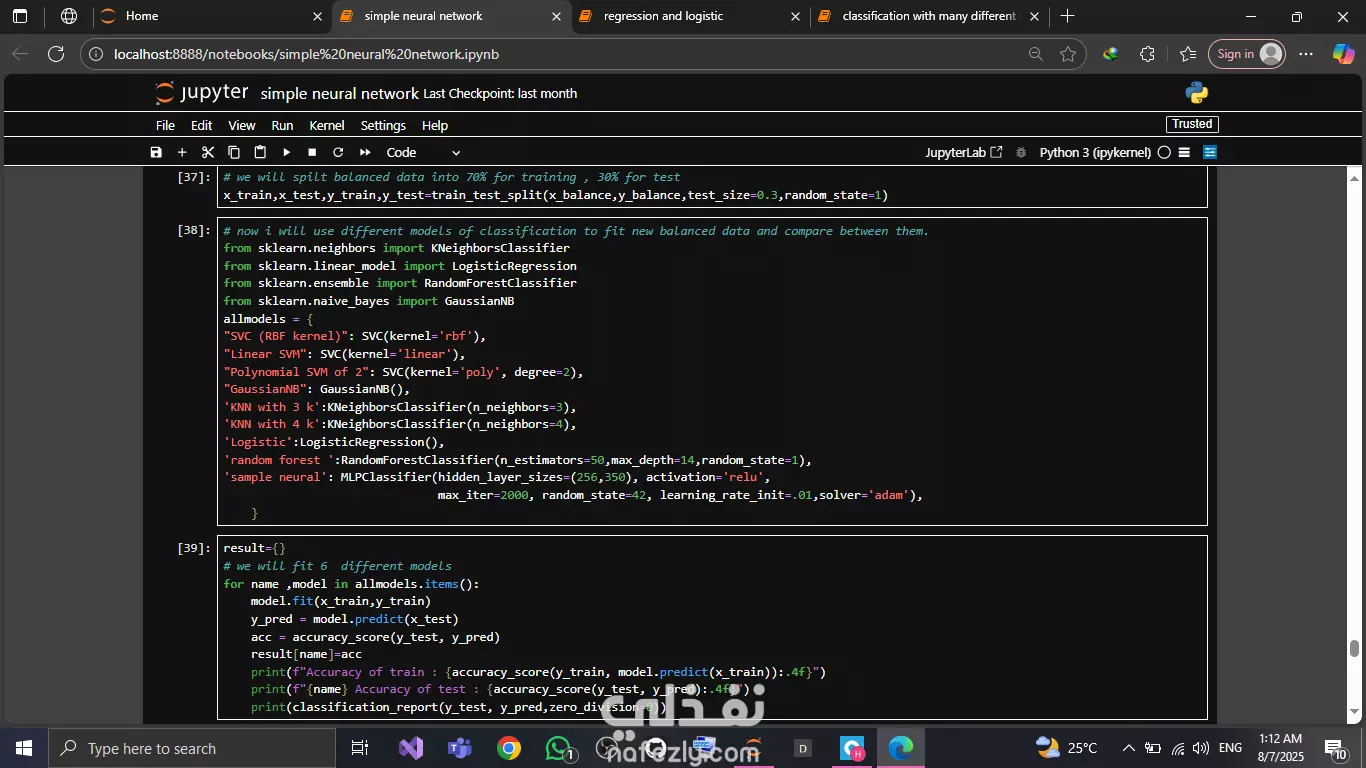Screen dimensions: 1366x768
Task: Switch to the Home browser tab
Action: 211,16
